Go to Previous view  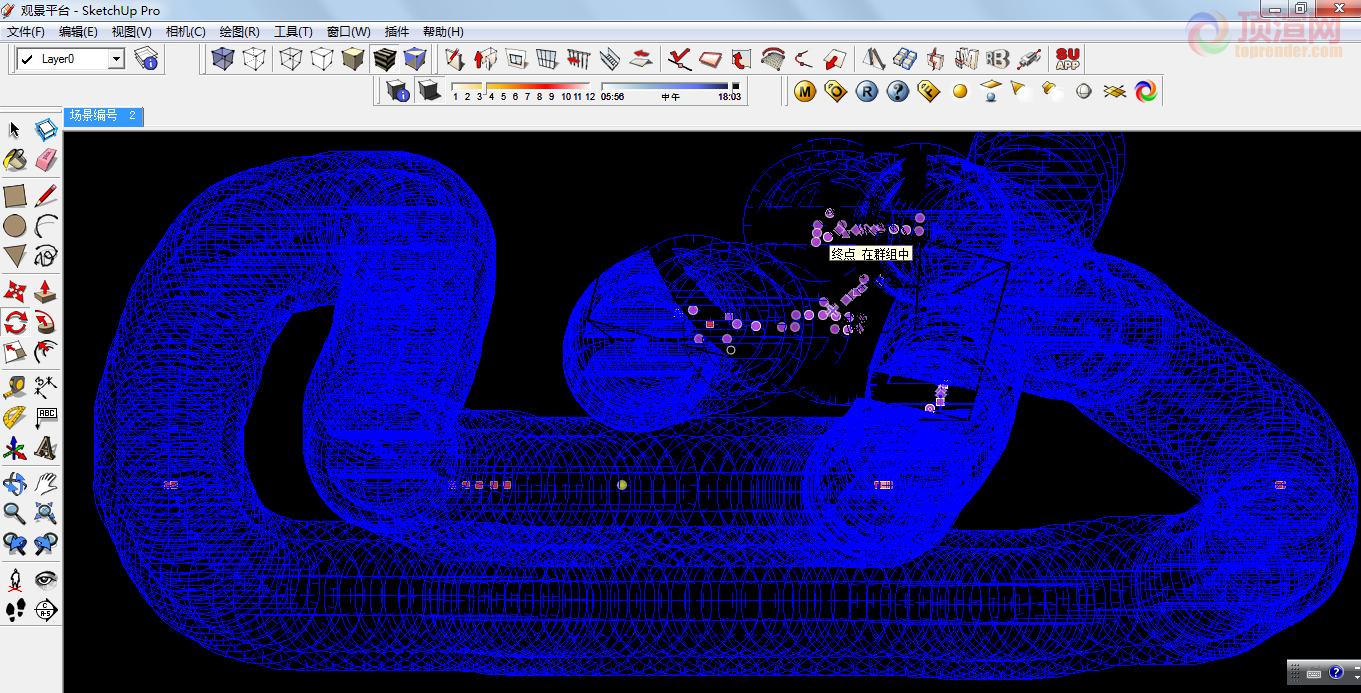point(15,544)
